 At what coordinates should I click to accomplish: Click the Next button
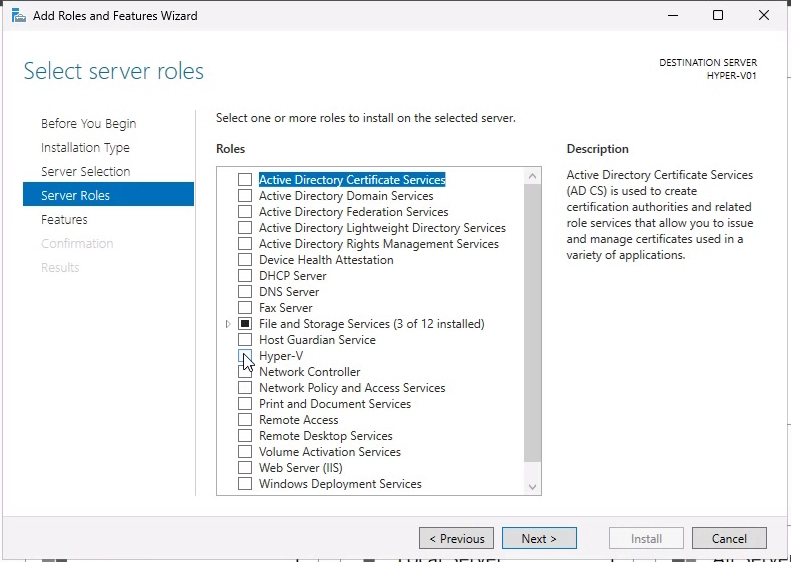pos(539,538)
